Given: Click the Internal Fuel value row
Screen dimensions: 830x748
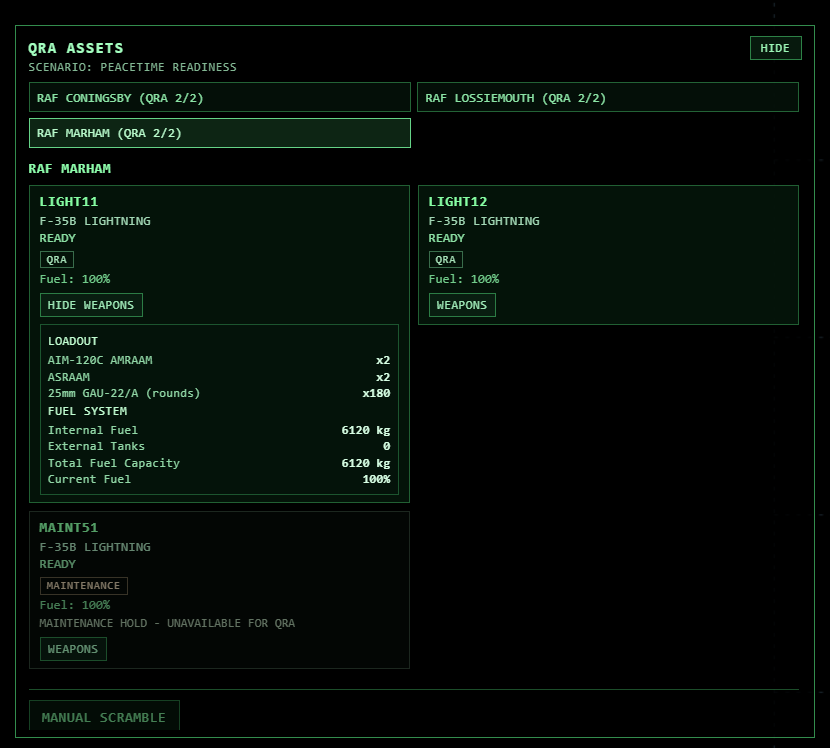Looking at the screenshot, I should point(219,430).
